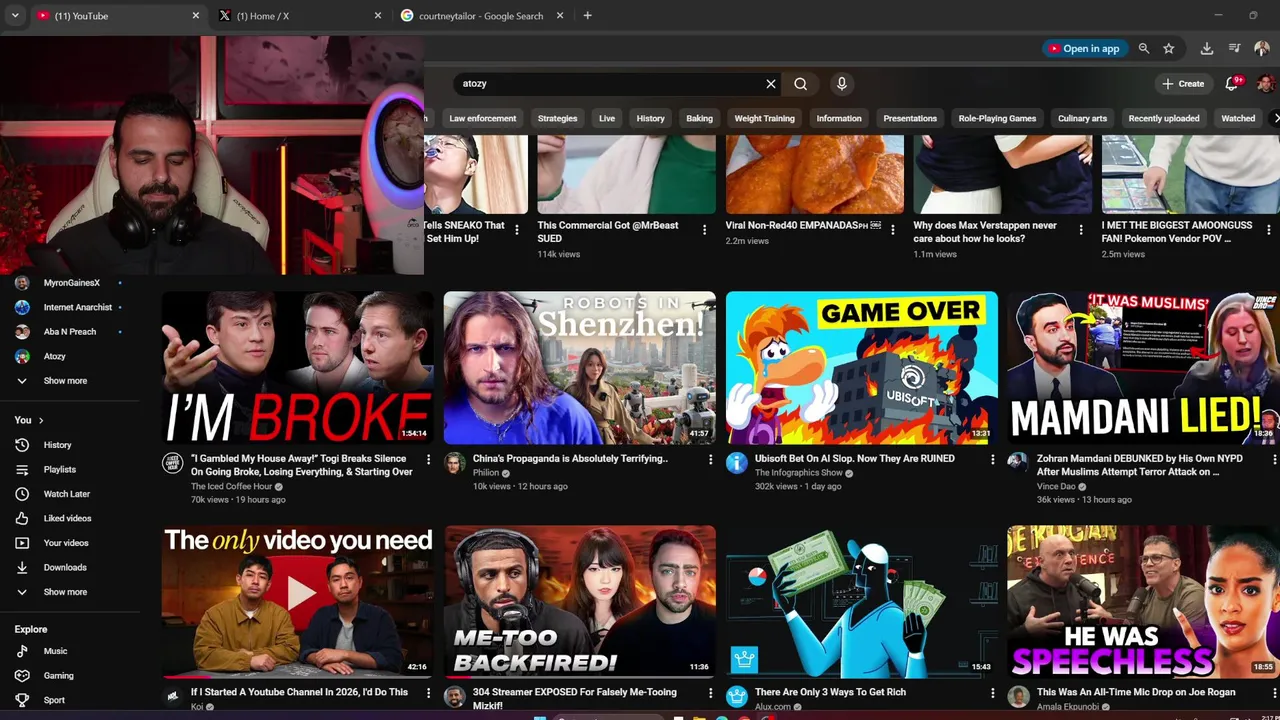The width and height of the screenshot is (1280, 720).
Task: Open more options for Ubisoft AI Slop video
Action: (993, 460)
